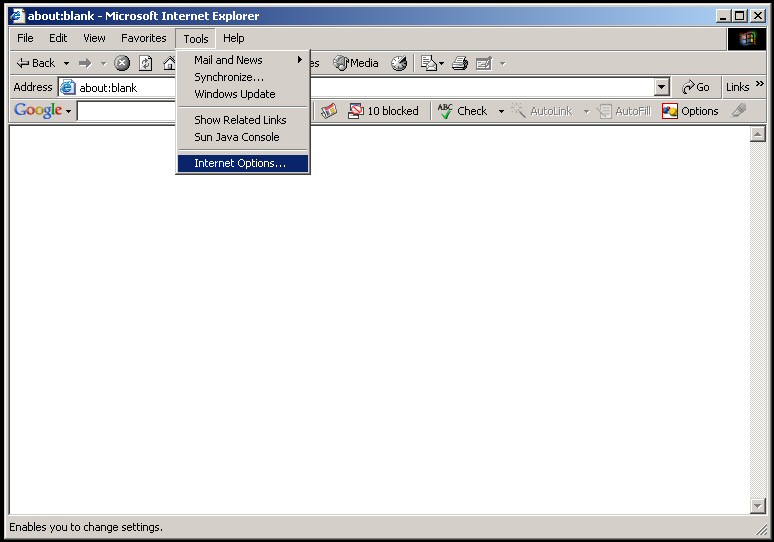This screenshot has width=774, height=542.
Task: Refresh the page with Refresh icon
Action: (x=146, y=63)
